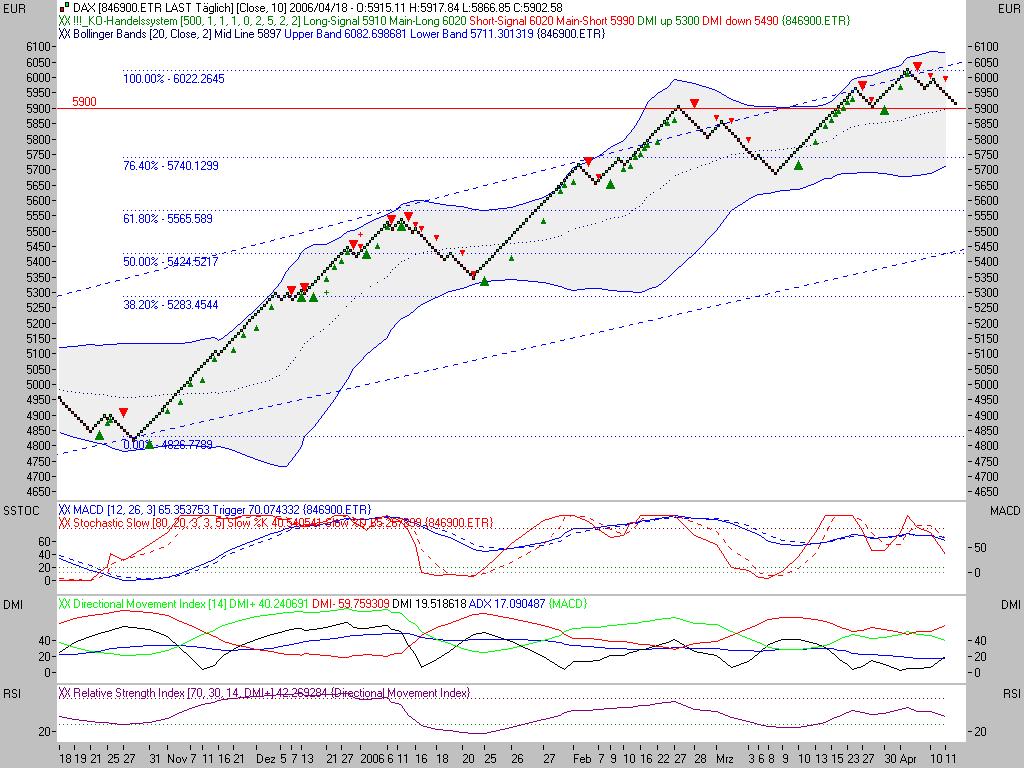Click the 61.80% - 5565.589 Fibonacci label
1024x768 pixels.
coord(168,219)
